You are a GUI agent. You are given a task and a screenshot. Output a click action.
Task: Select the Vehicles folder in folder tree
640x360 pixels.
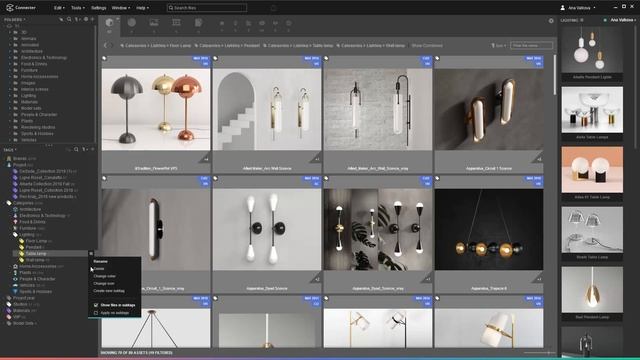click(29, 140)
